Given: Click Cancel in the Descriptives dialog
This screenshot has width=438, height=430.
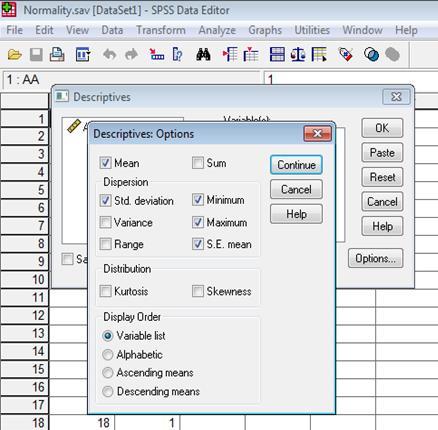Looking at the screenshot, I should [x=382, y=202].
